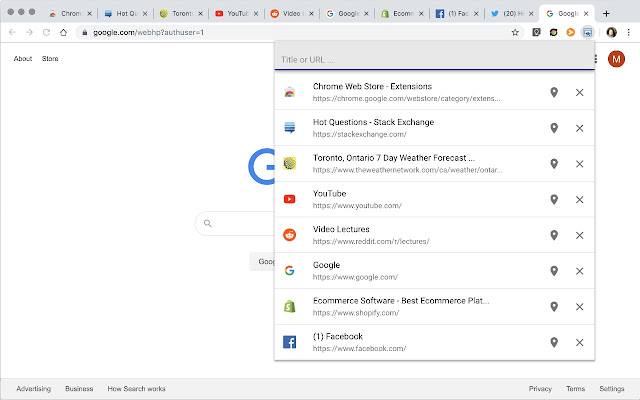
Task: Close the Google entry in tab list
Action: point(579,271)
